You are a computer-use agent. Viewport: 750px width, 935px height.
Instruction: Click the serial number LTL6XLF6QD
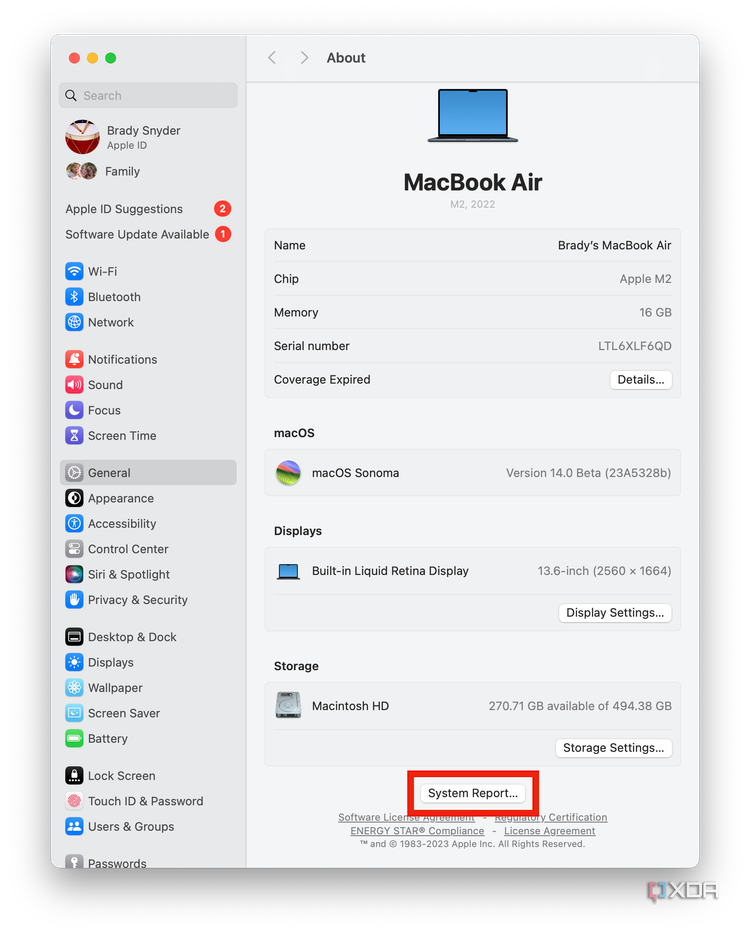pyautogui.click(x=634, y=346)
